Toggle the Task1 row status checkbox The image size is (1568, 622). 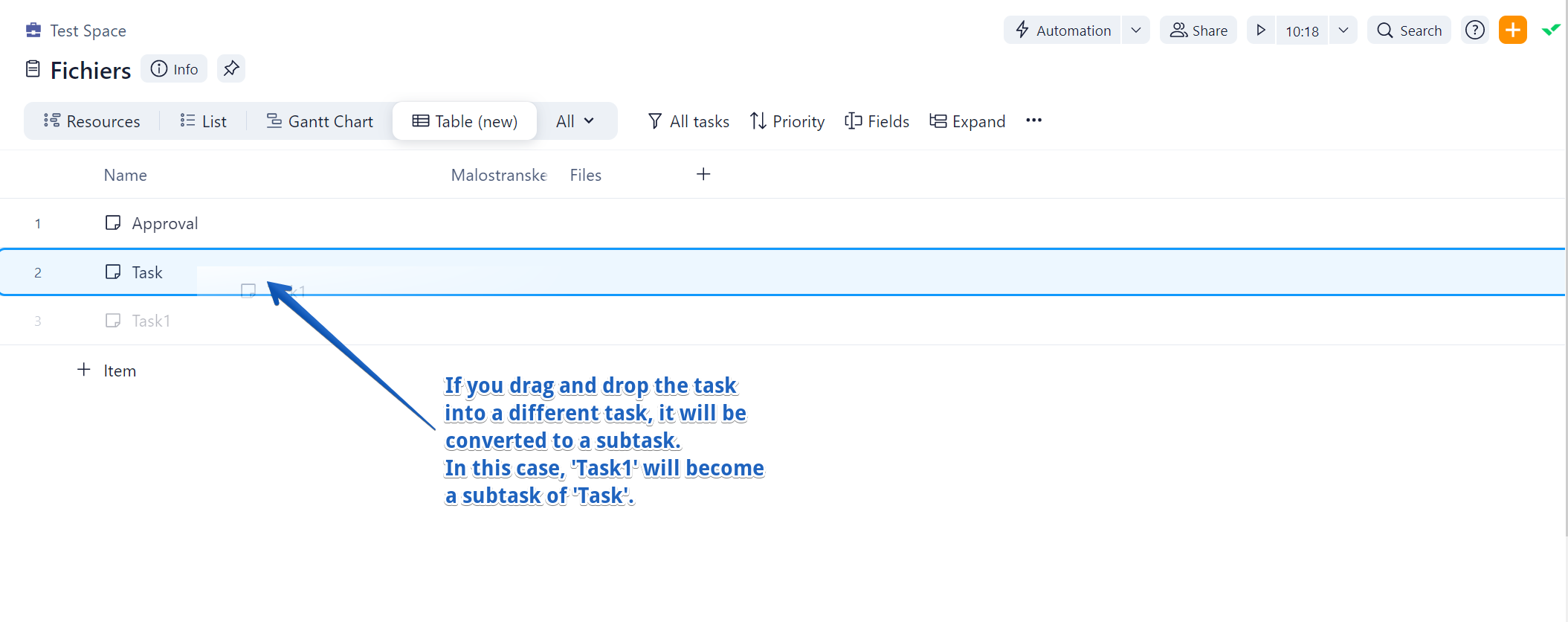point(113,321)
